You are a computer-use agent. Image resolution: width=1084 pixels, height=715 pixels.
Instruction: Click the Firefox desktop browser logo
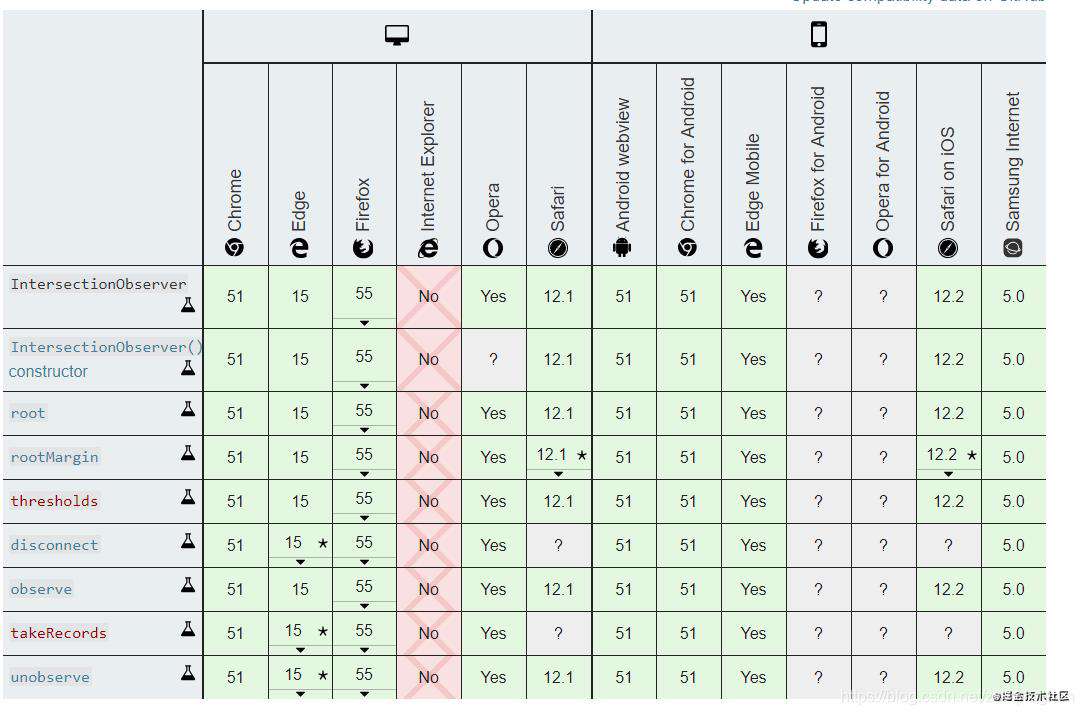coord(363,248)
